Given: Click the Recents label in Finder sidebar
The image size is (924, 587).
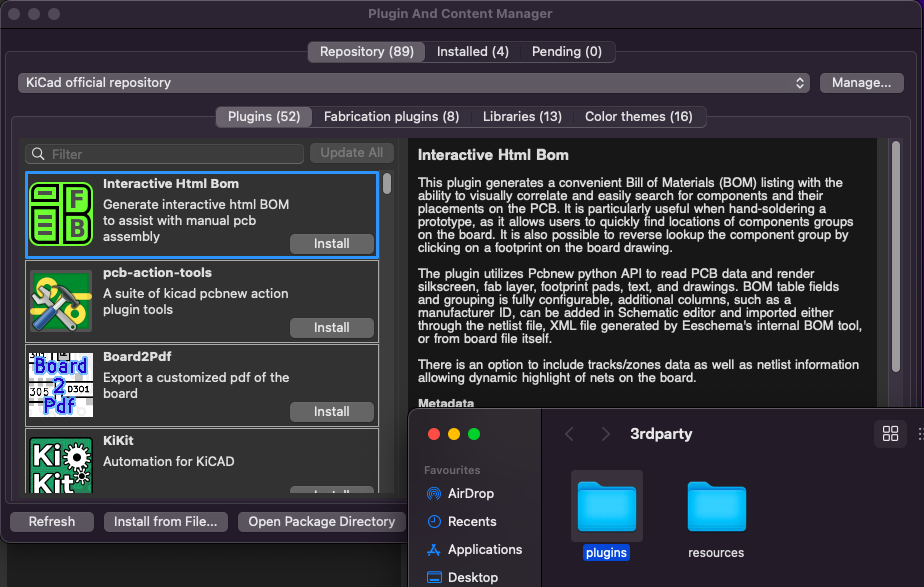Looking at the screenshot, I should click(x=472, y=522).
